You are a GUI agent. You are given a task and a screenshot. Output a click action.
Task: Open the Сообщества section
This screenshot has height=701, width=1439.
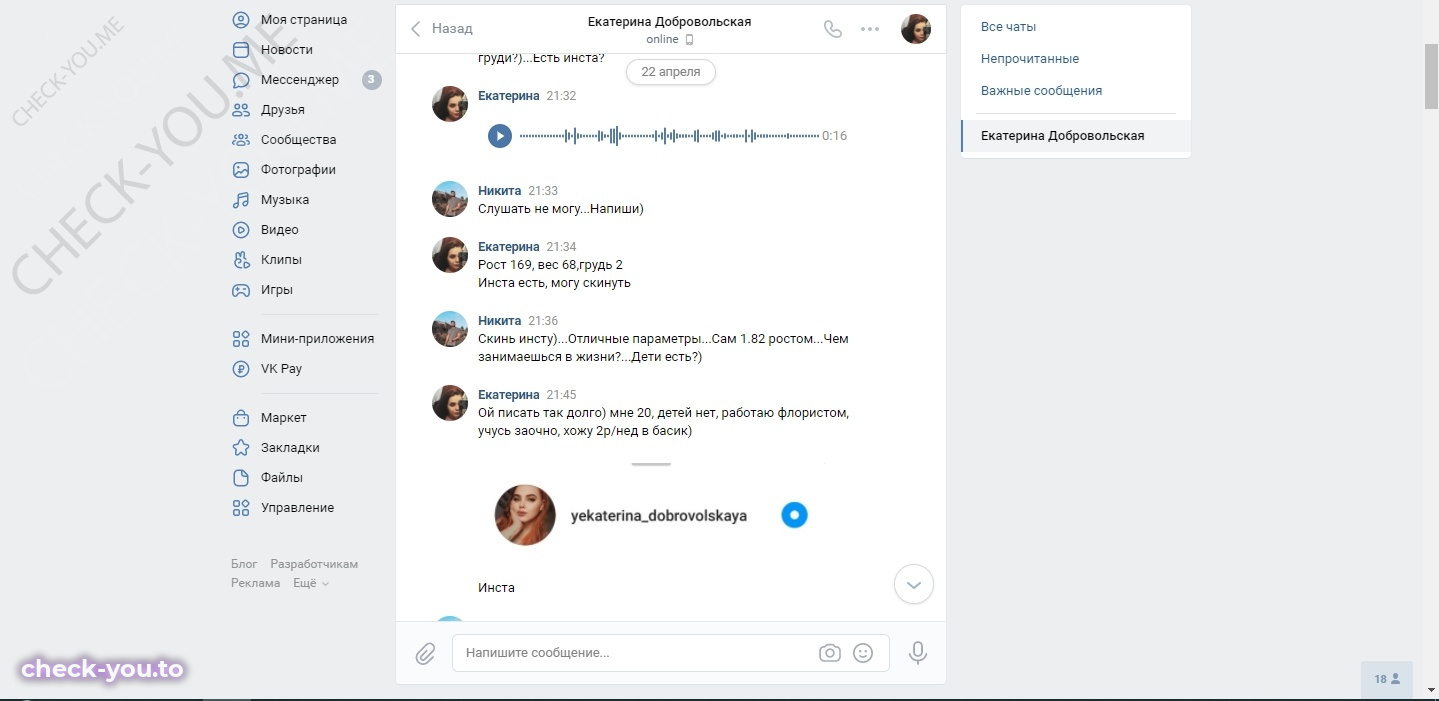[x=298, y=140]
